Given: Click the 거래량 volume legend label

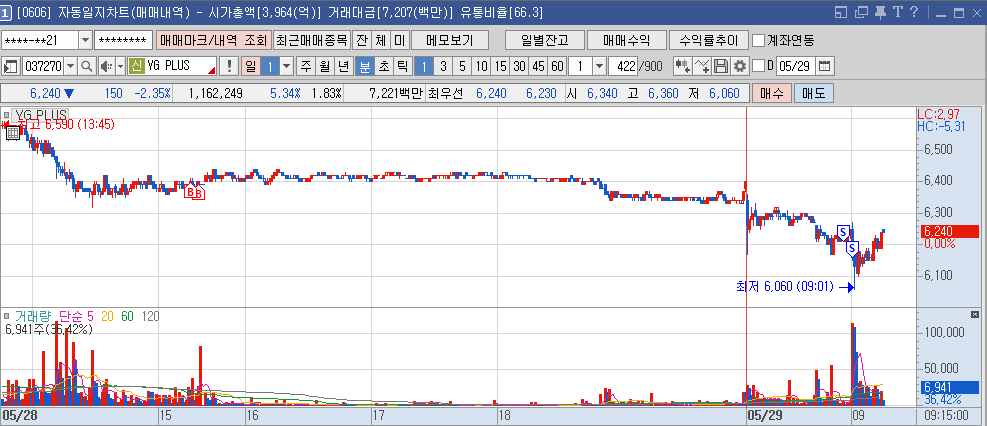Looking at the screenshot, I should pos(33,316).
